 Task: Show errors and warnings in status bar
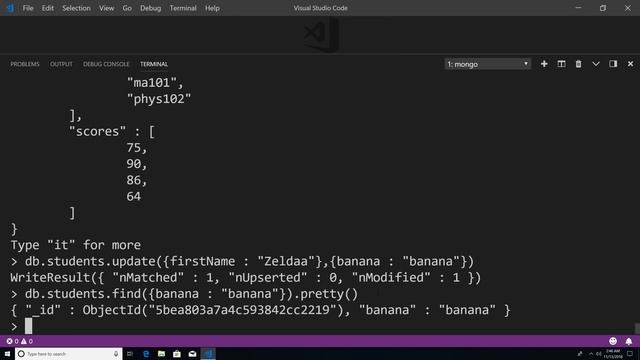pyautogui.click(x=20, y=341)
